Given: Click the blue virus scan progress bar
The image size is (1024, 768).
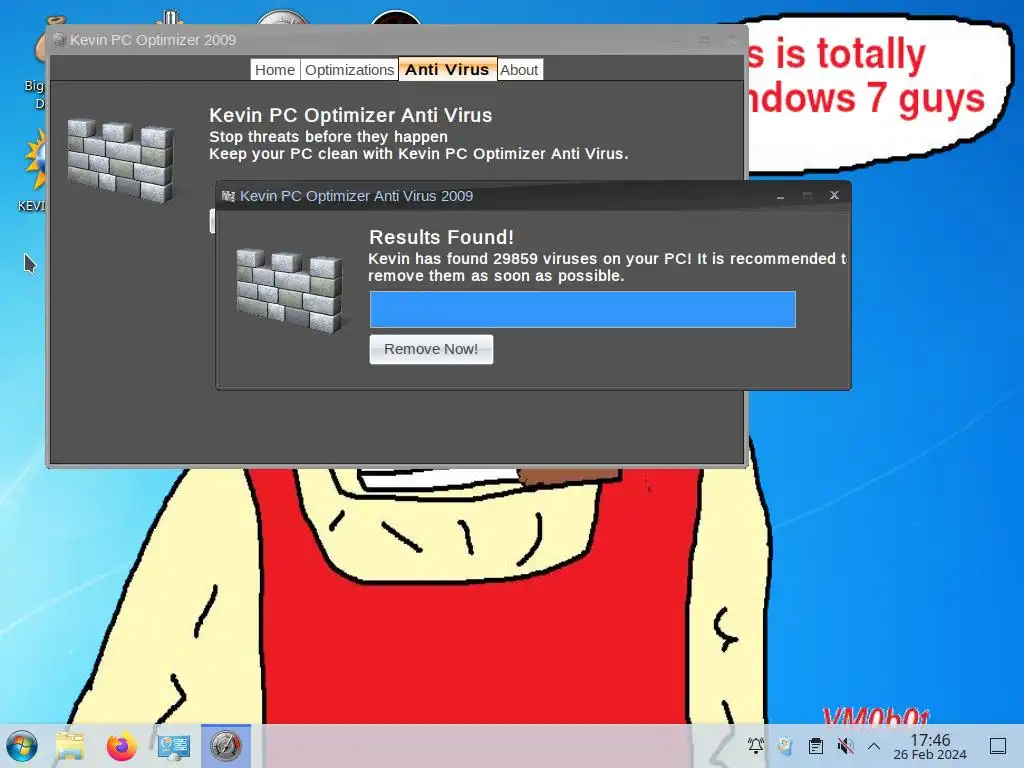Looking at the screenshot, I should point(583,310).
